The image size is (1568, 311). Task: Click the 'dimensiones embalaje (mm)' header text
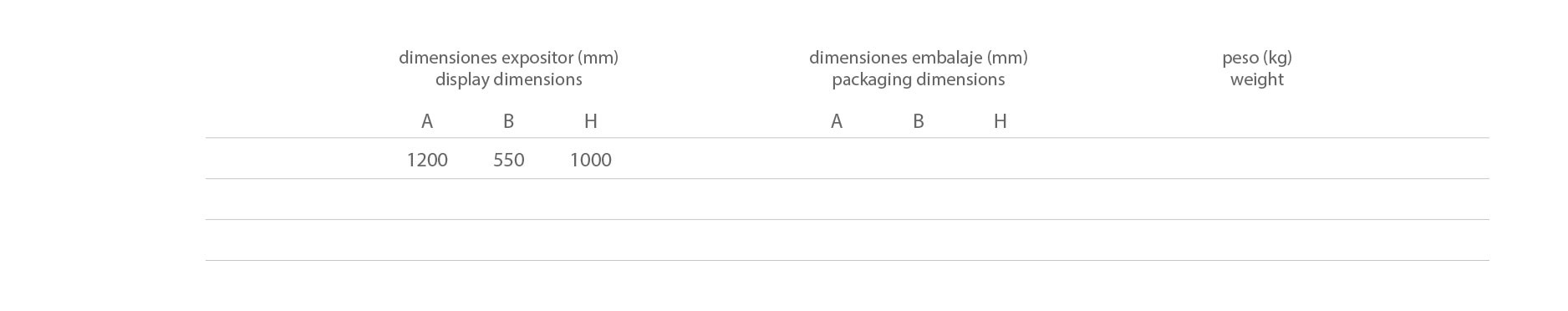918,58
